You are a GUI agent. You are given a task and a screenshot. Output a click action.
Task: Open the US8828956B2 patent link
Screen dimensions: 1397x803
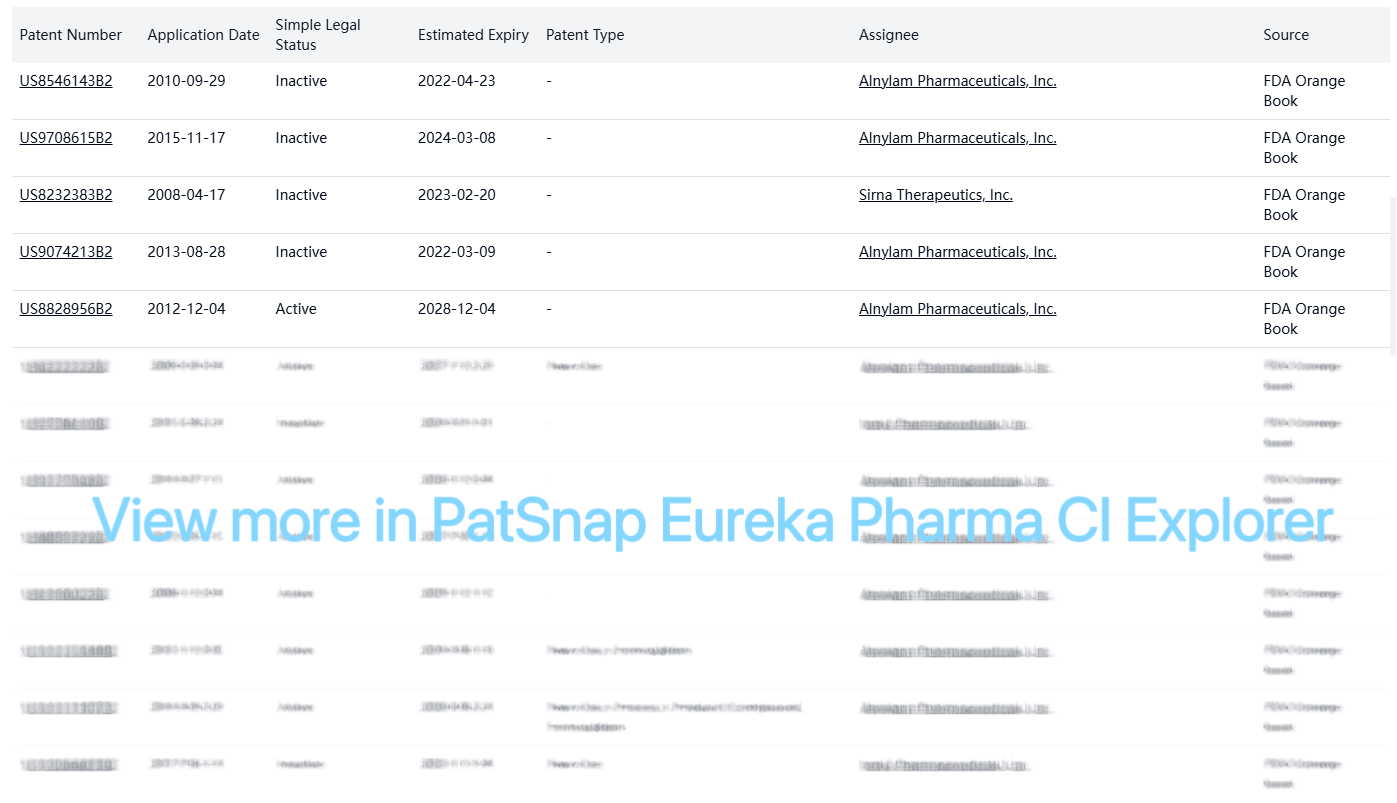(66, 309)
